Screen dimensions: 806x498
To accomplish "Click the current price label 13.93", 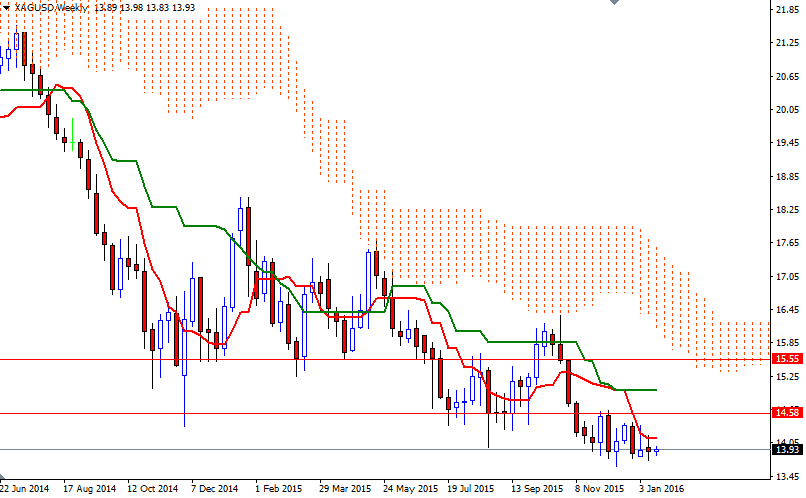I will (786, 450).
